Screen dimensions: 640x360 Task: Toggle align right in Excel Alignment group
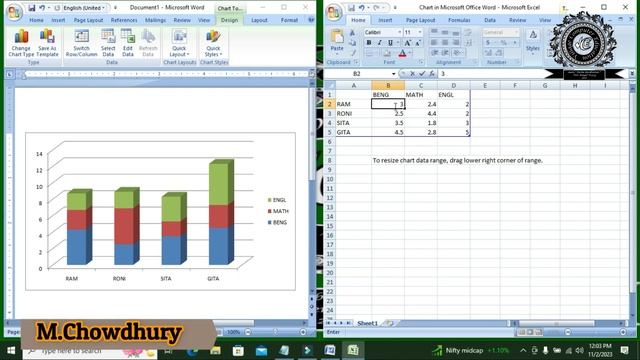(x=456, y=42)
